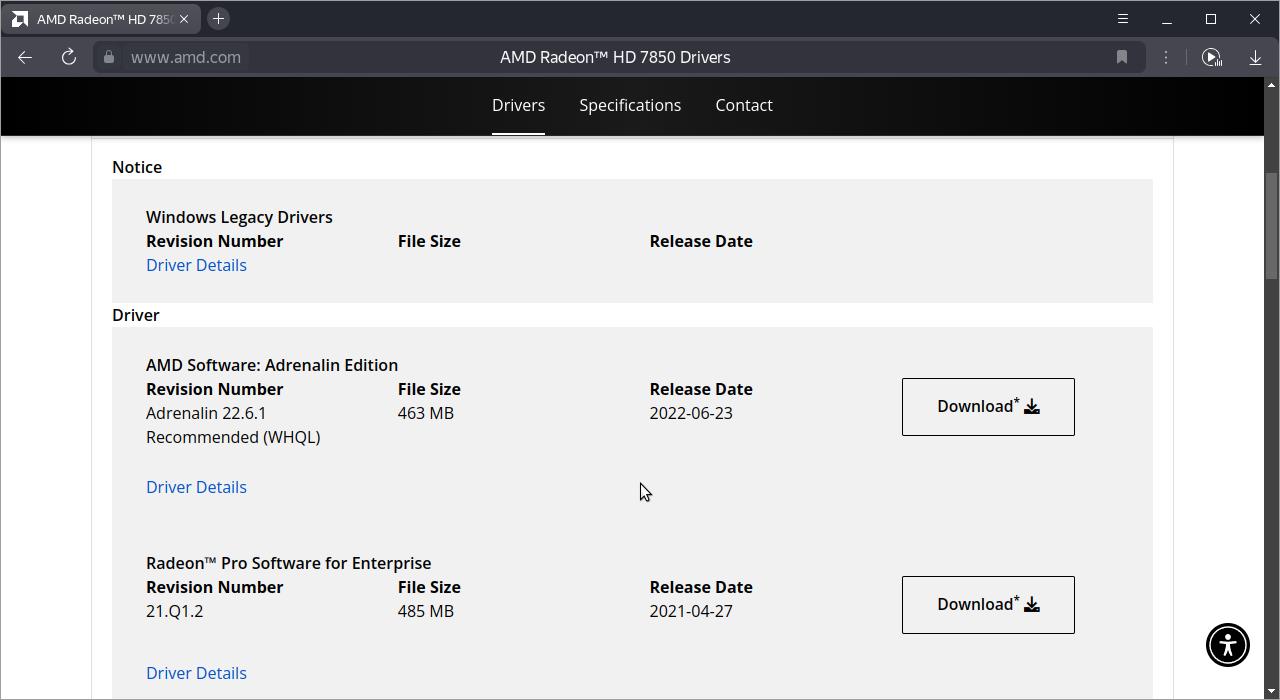Click the media playback icon in the toolbar
Screen dimensions: 1280x700
(x=1211, y=57)
